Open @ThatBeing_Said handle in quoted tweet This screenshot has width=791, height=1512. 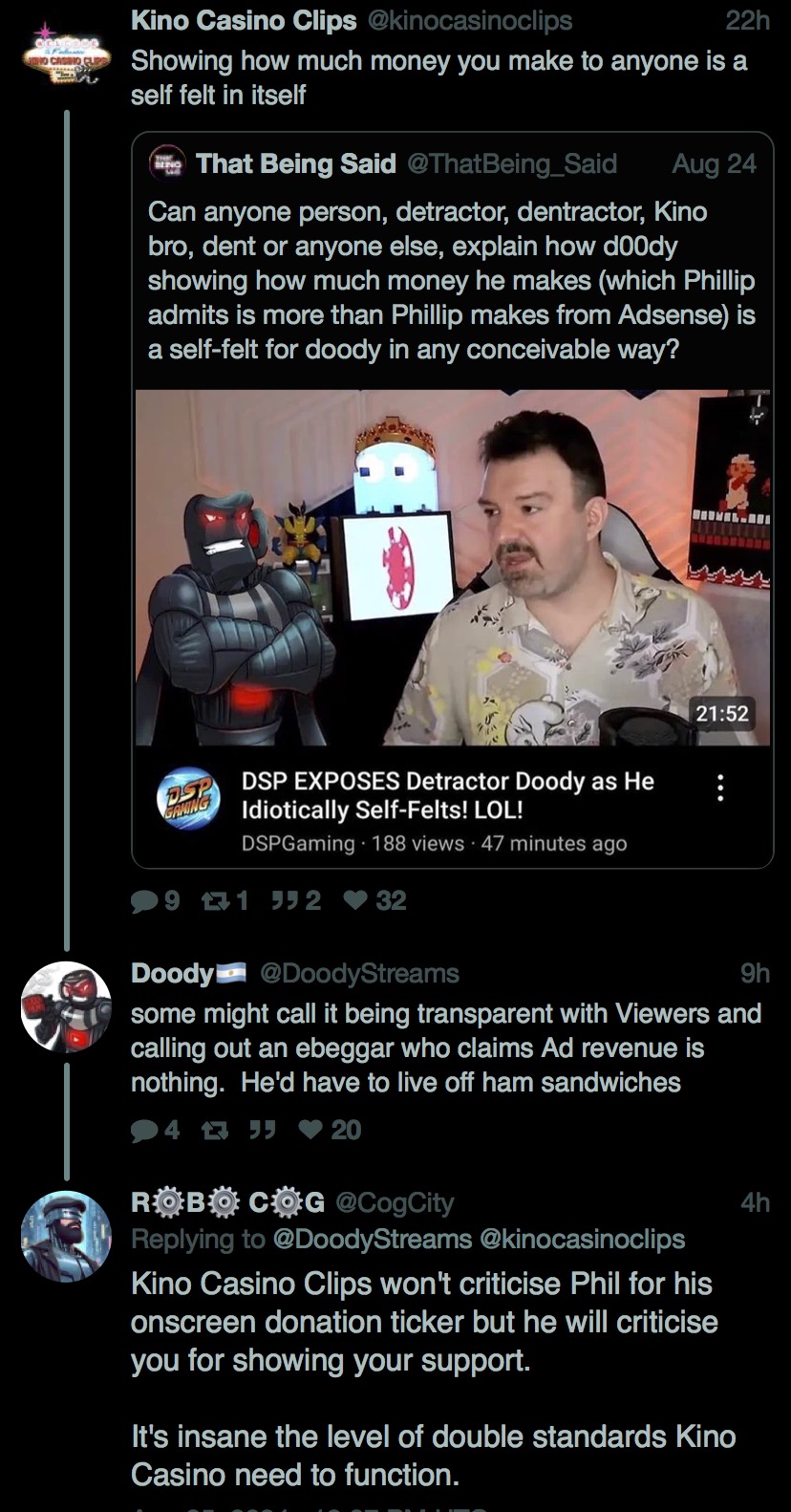tap(512, 164)
